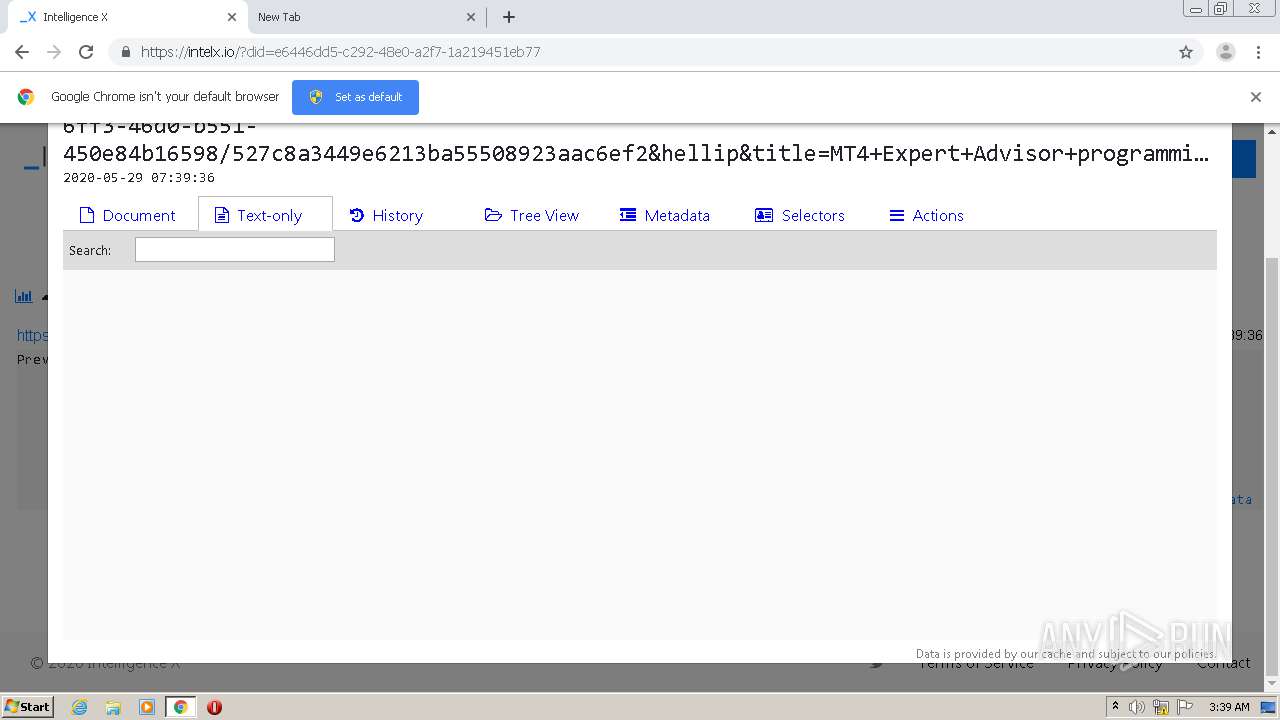
Task: Dismiss the default browser notification bar
Action: 1256,97
